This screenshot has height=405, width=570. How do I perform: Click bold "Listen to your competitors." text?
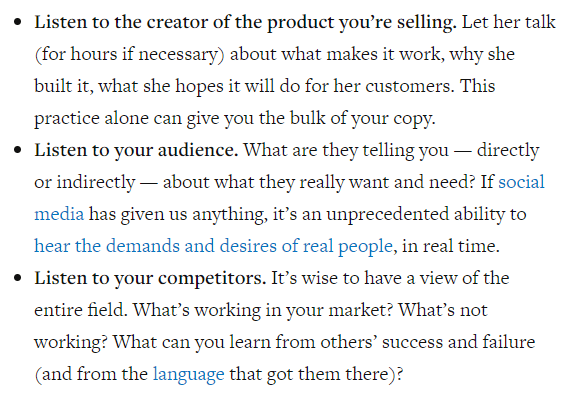point(150,278)
